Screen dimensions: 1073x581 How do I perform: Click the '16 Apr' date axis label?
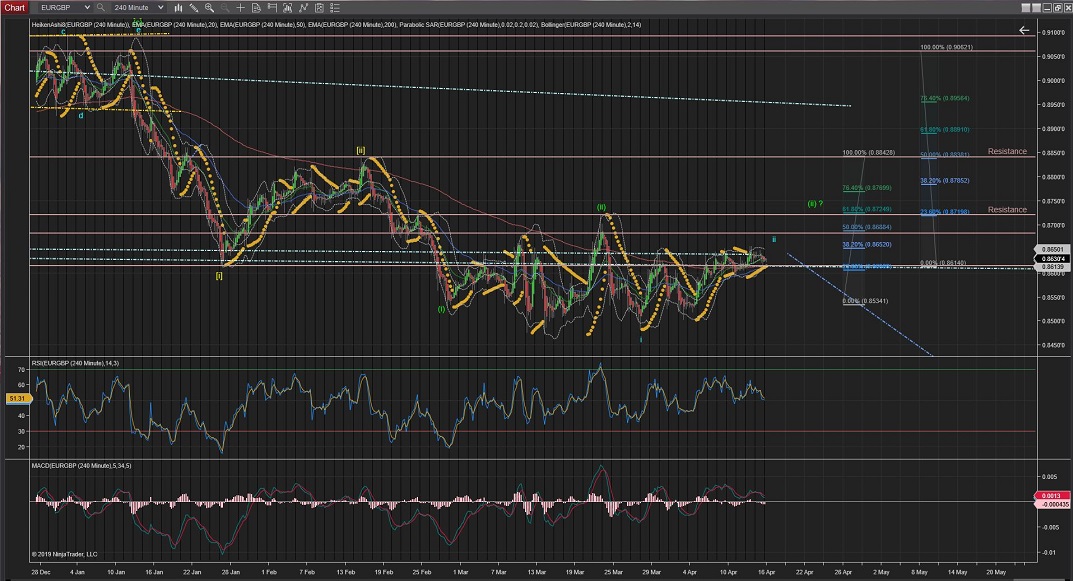(x=766, y=572)
